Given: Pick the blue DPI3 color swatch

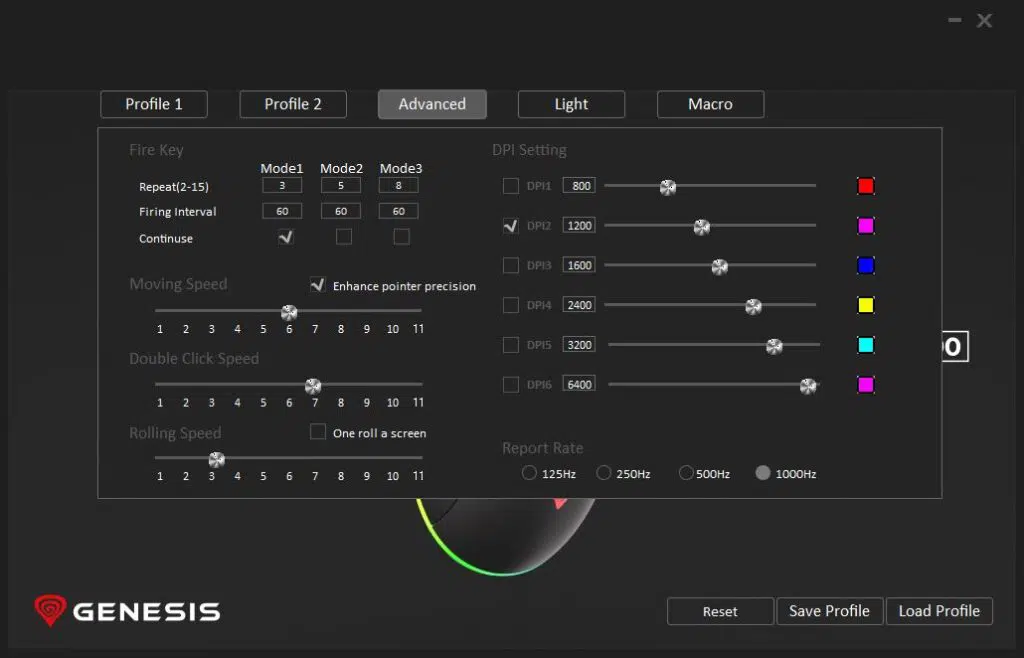Looking at the screenshot, I should [x=866, y=265].
